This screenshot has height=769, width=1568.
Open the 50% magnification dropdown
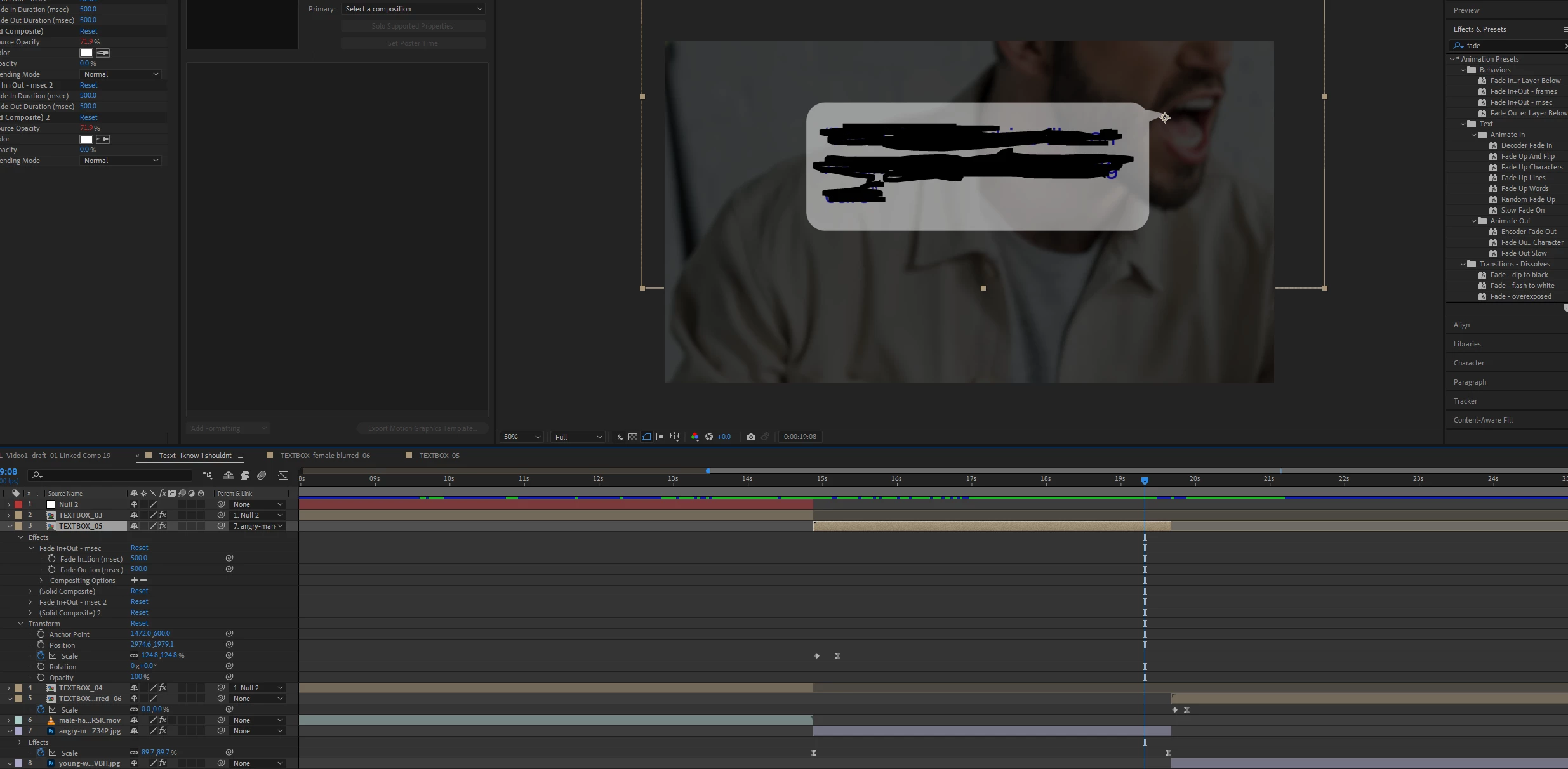pyautogui.click(x=522, y=437)
